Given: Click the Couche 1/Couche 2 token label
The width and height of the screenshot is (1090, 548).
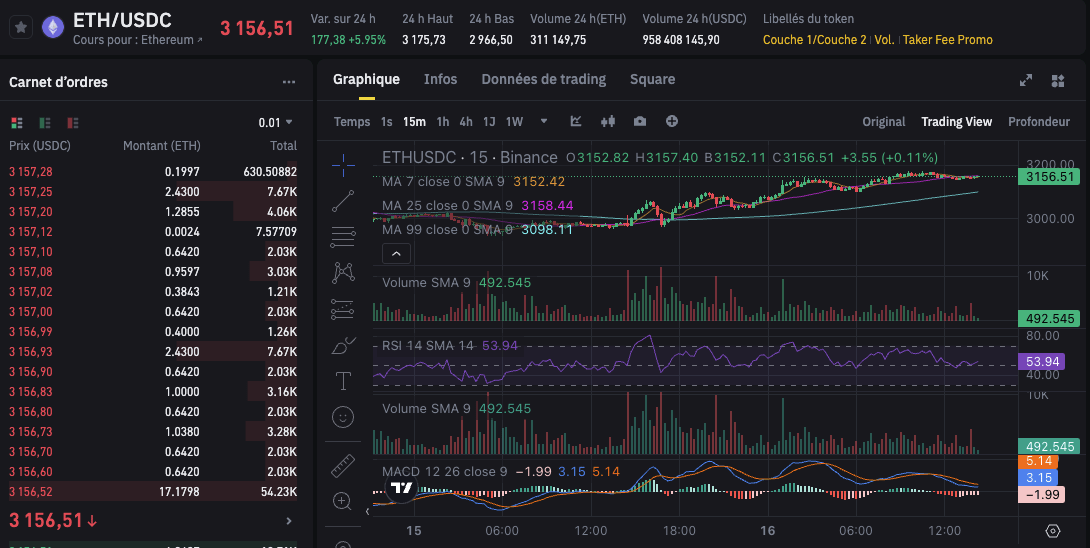Looking at the screenshot, I should [x=815, y=40].
